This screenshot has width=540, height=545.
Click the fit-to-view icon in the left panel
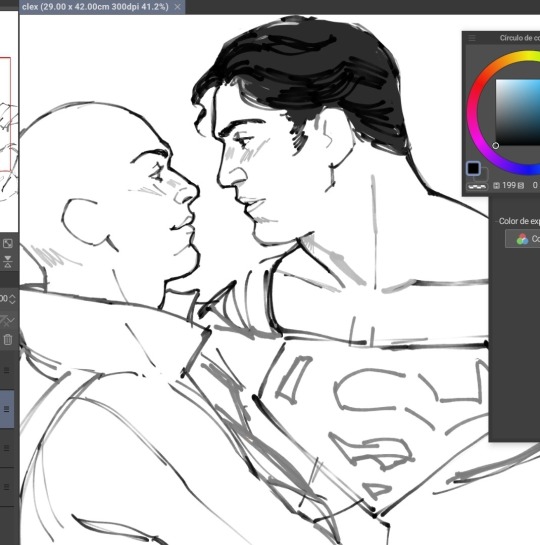pyautogui.click(x=8, y=243)
